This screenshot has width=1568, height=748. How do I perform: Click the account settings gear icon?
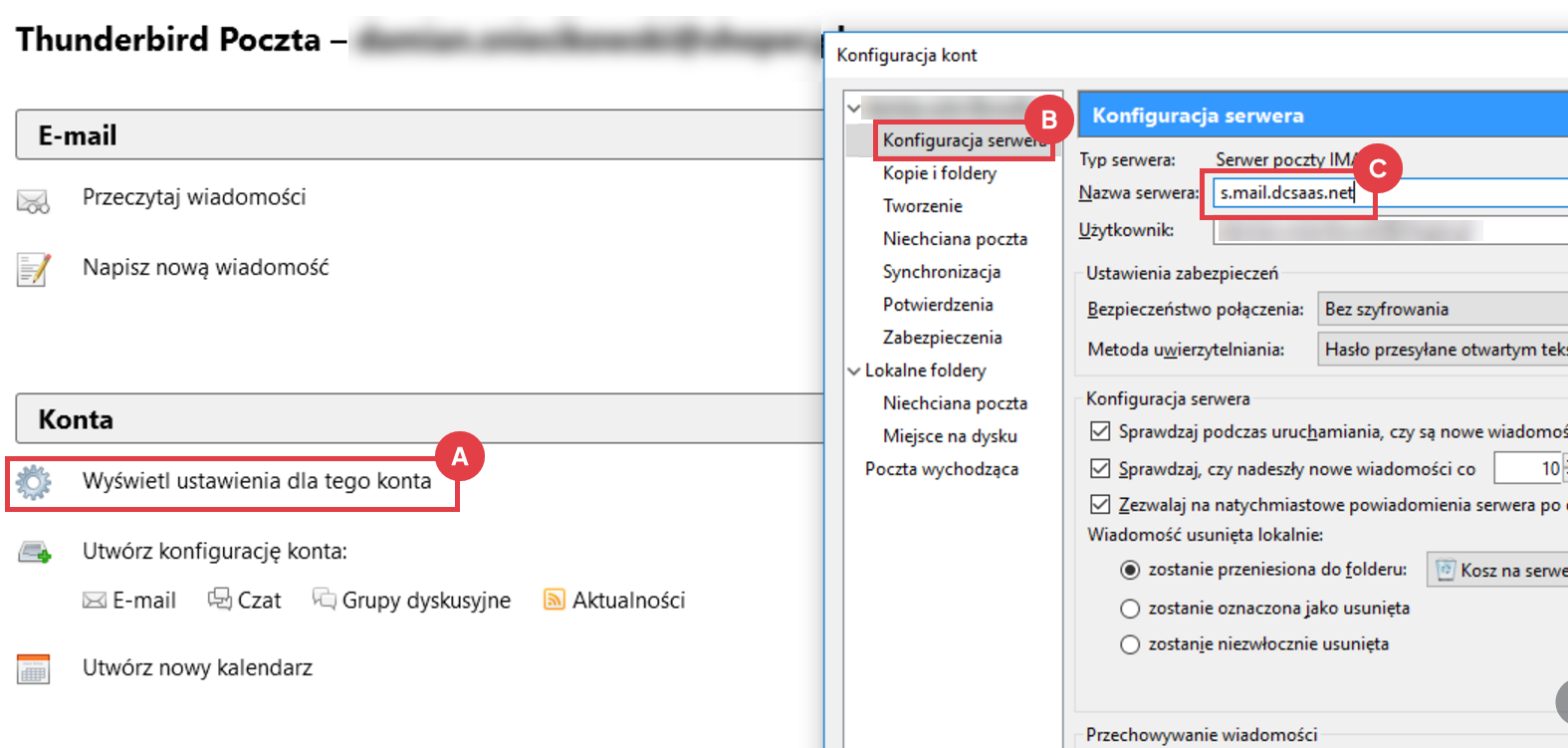click(x=34, y=482)
